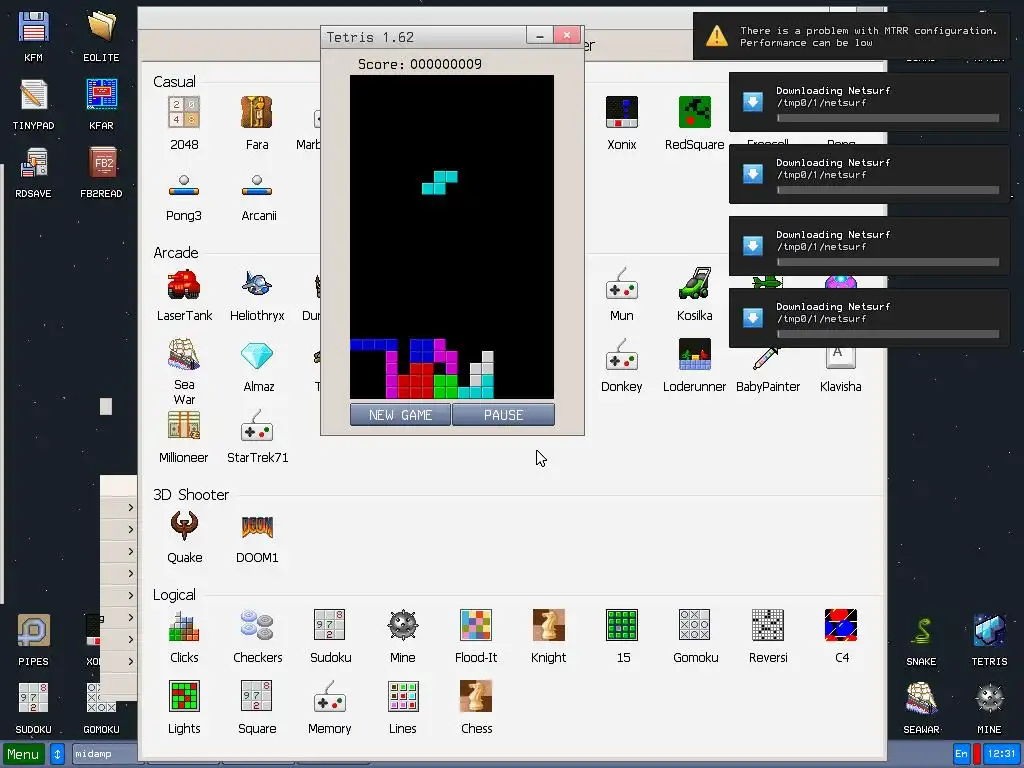Launch the Chess game
The image size is (1024, 768).
(x=475, y=696)
